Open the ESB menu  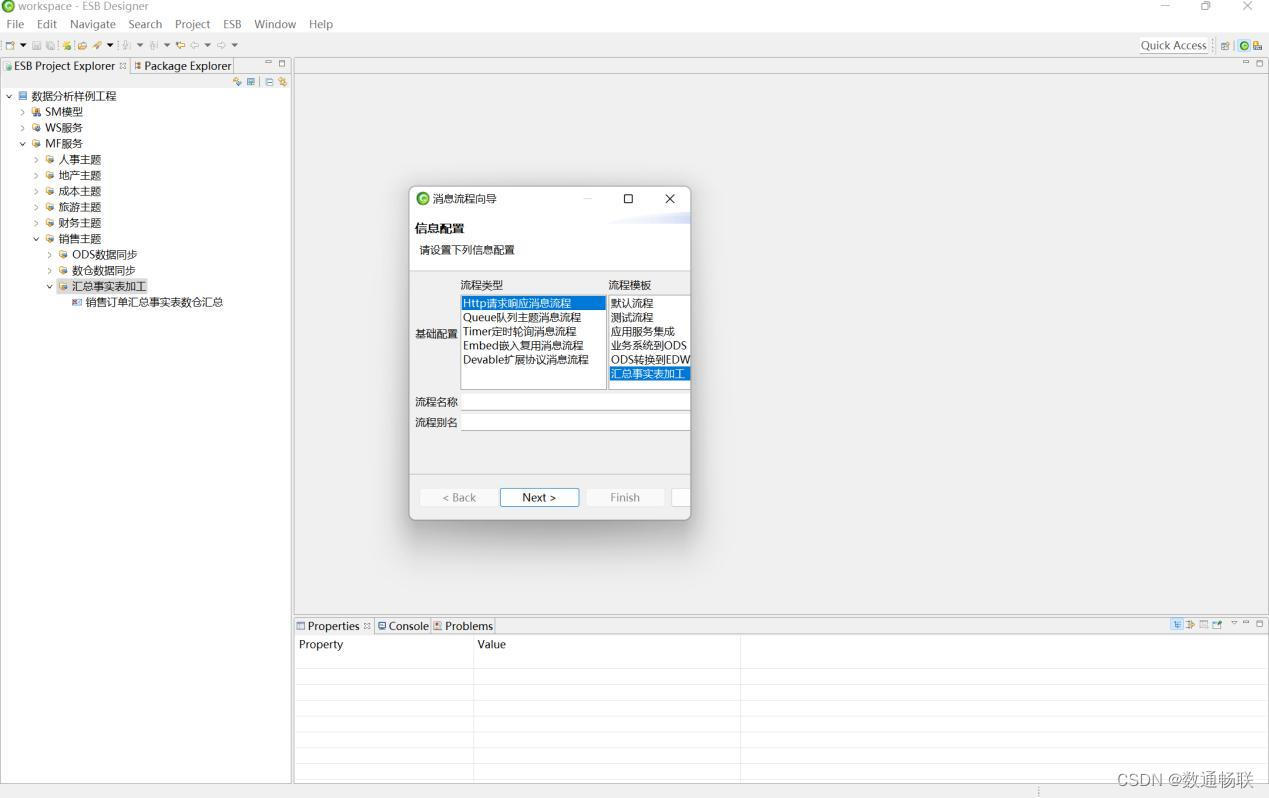pos(232,24)
